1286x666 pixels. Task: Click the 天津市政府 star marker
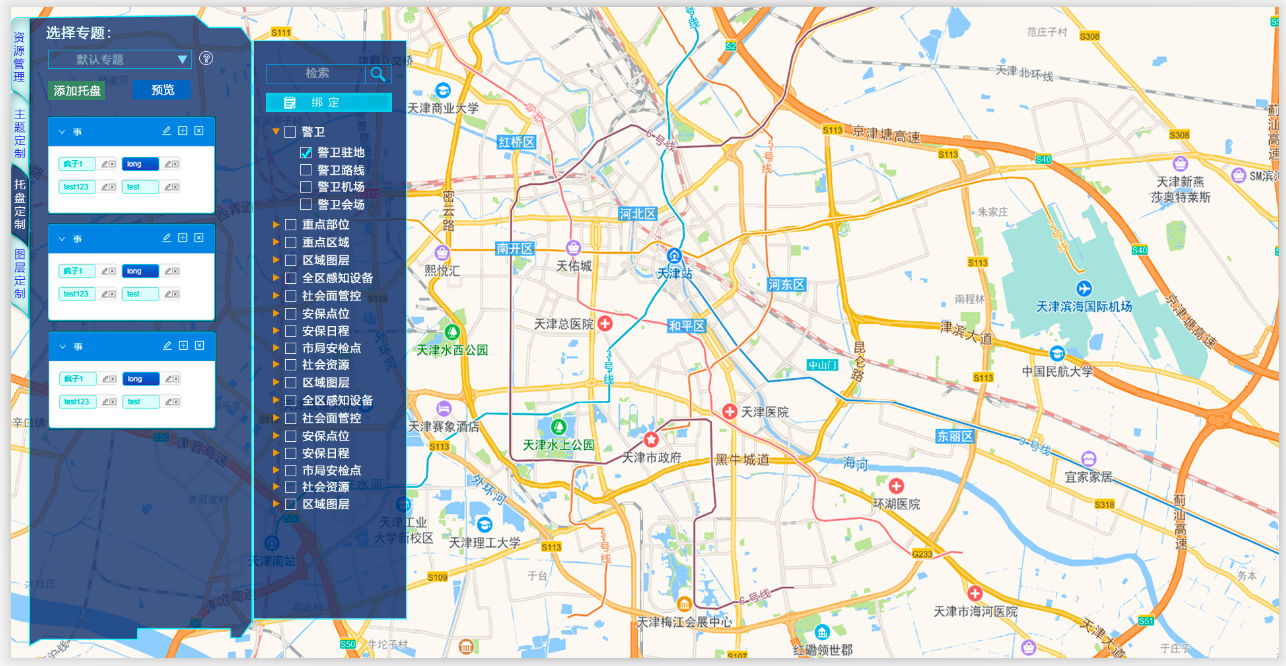[651, 439]
